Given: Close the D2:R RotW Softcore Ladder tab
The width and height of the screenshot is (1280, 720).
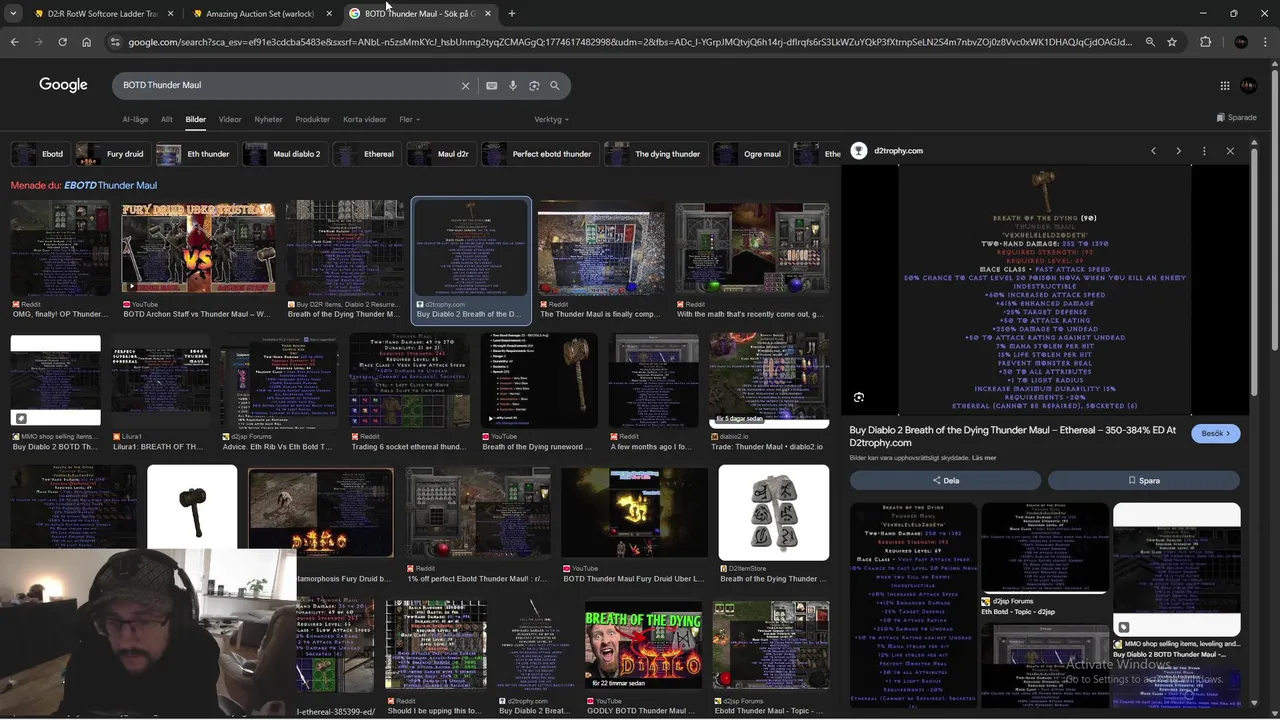Looking at the screenshot, I should pyautogui.click(x=170, y=14).
